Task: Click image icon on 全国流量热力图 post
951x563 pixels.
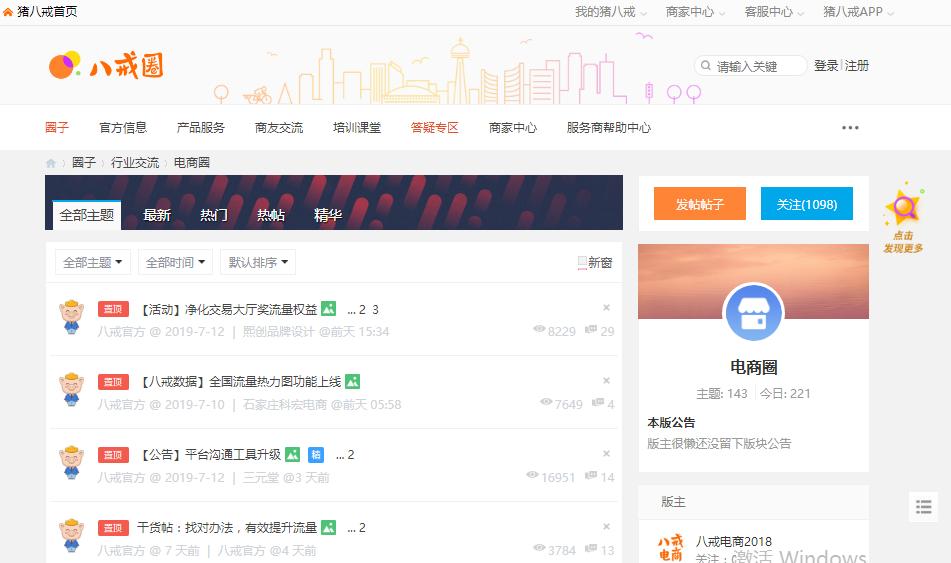Action: 352,382
